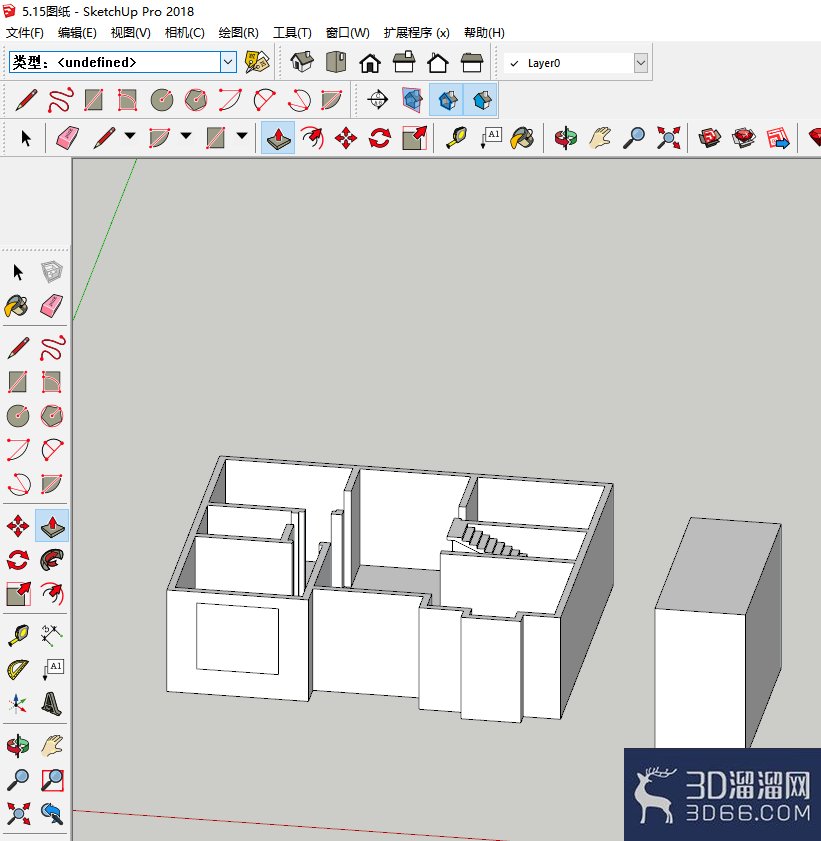The height and width of the screenshot is (841, 821).
Task: Expand the arc tool flyout arrow
Action: 186,136
